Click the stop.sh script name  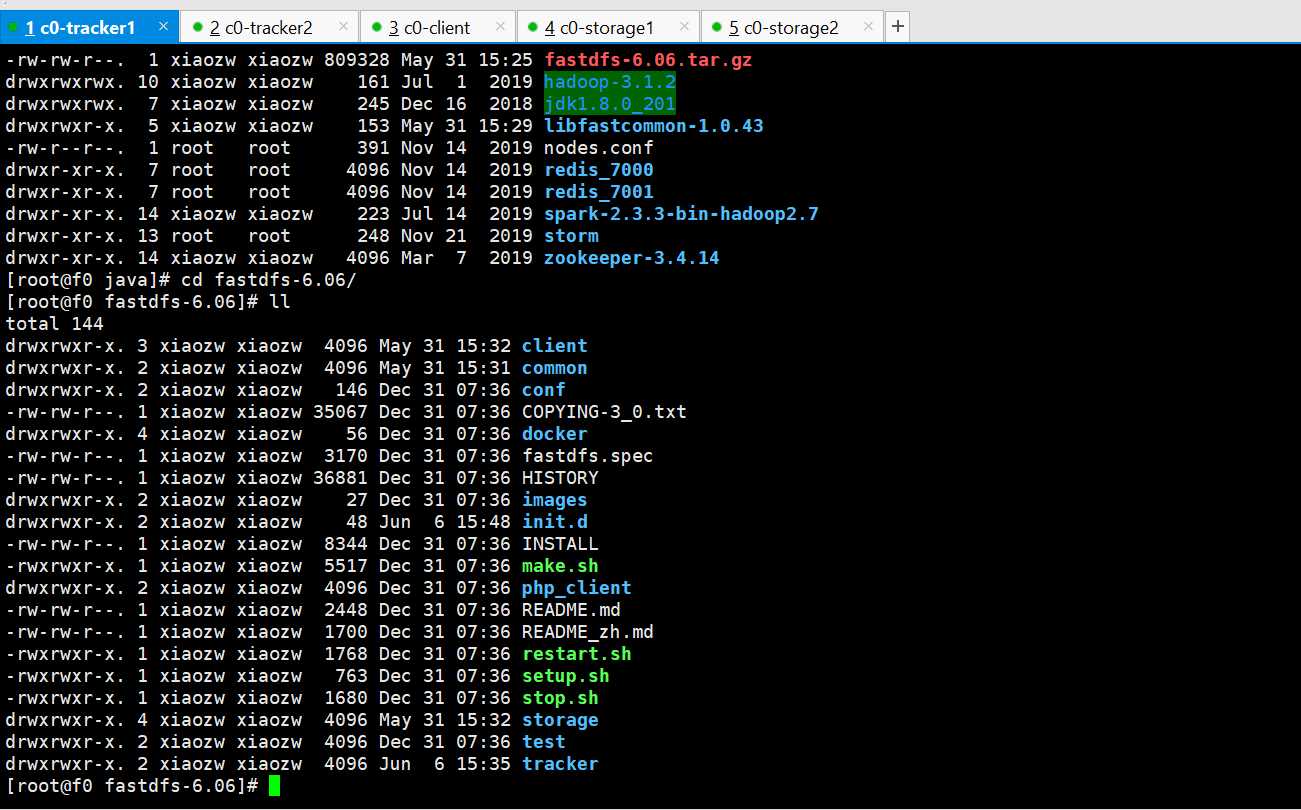(560, 698)
